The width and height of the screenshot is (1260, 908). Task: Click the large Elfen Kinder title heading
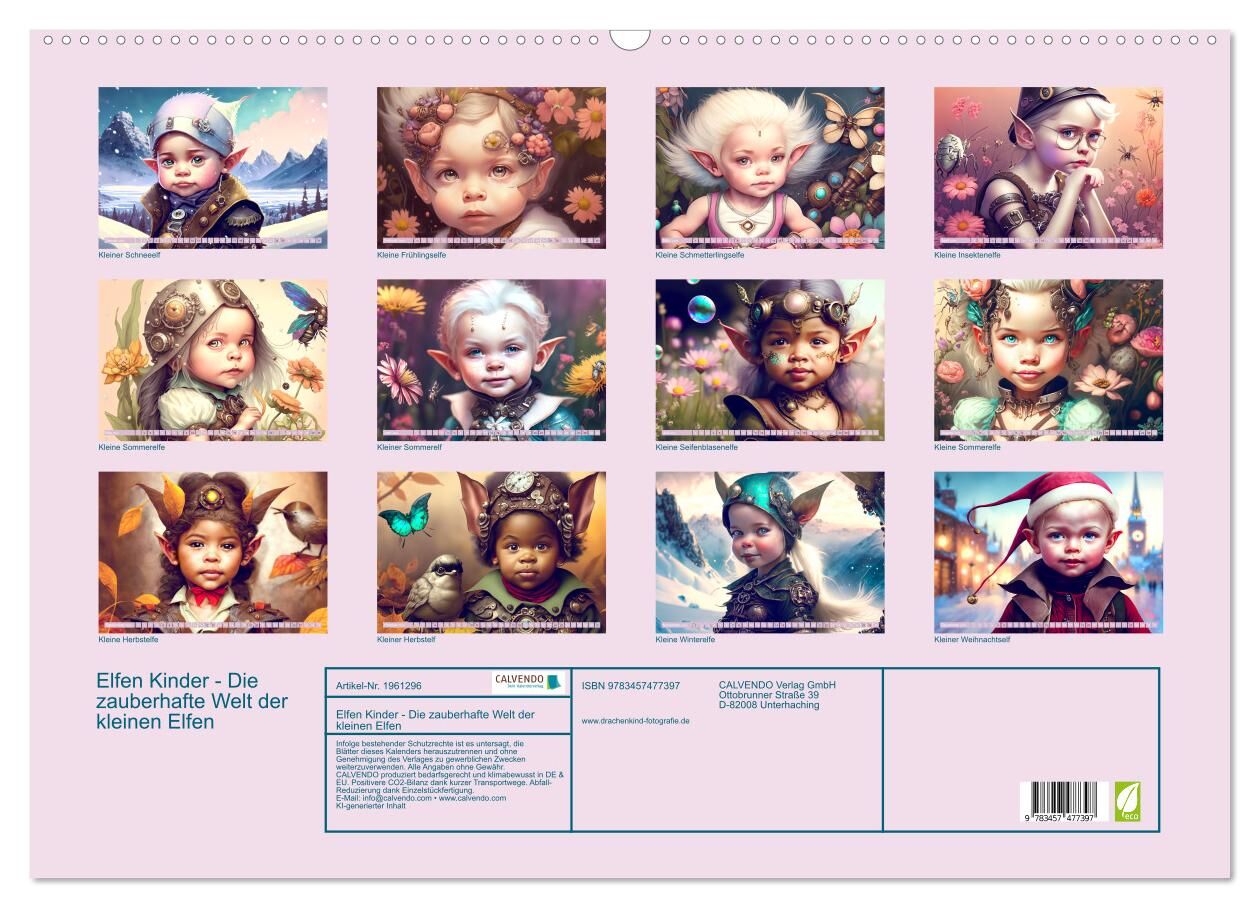click(x=192, y=701)
